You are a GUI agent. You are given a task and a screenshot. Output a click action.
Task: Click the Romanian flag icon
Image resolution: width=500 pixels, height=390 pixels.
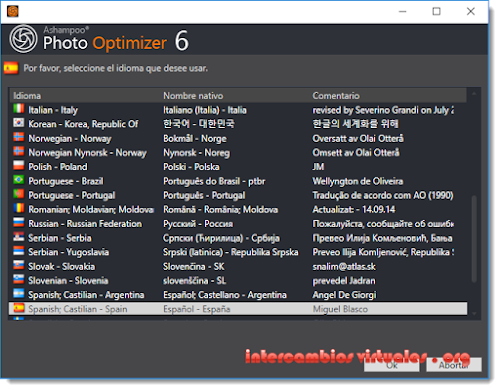19,208
